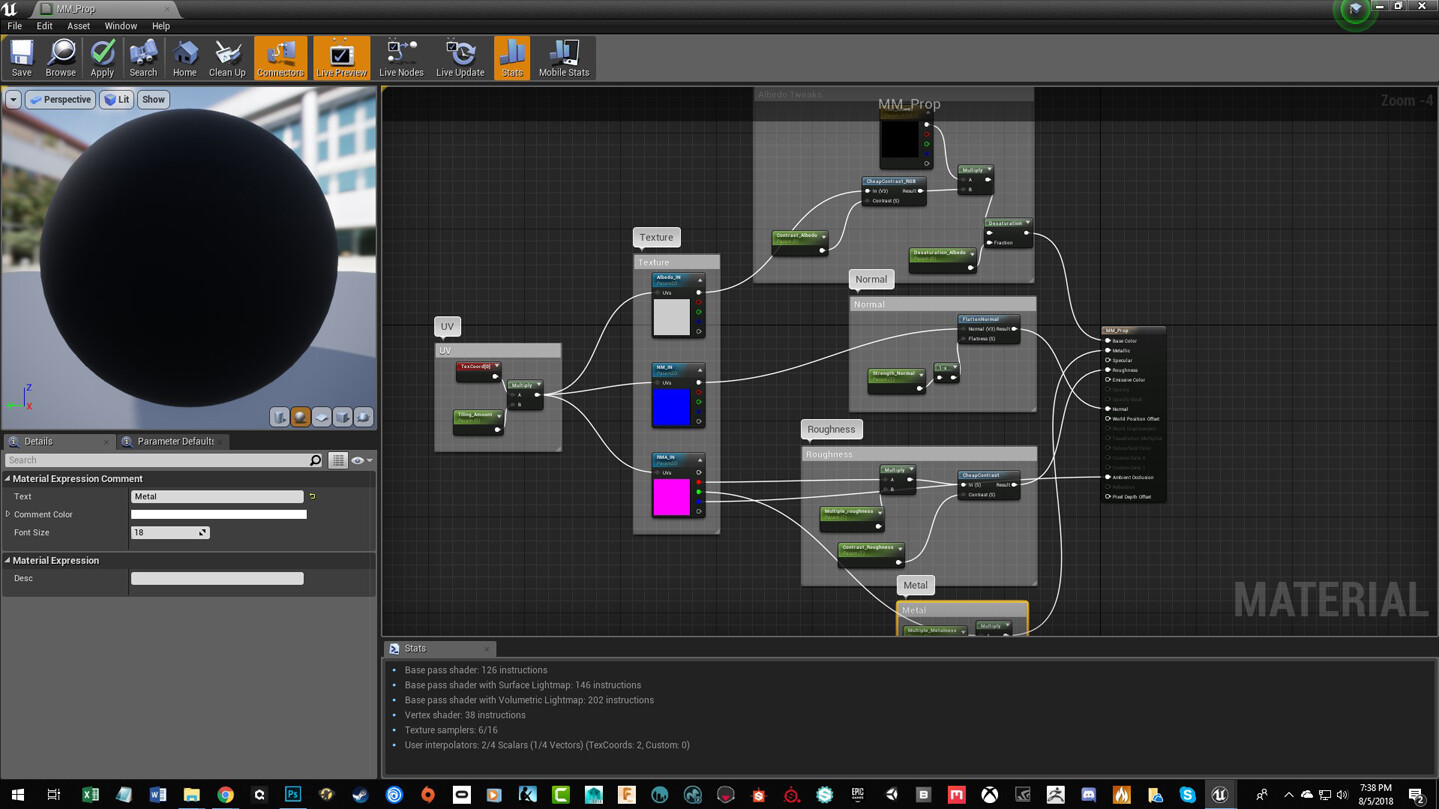Click the magnifier icon in Details search
This screenshot has width=1439, height=809.
click(x=316, y=460)
